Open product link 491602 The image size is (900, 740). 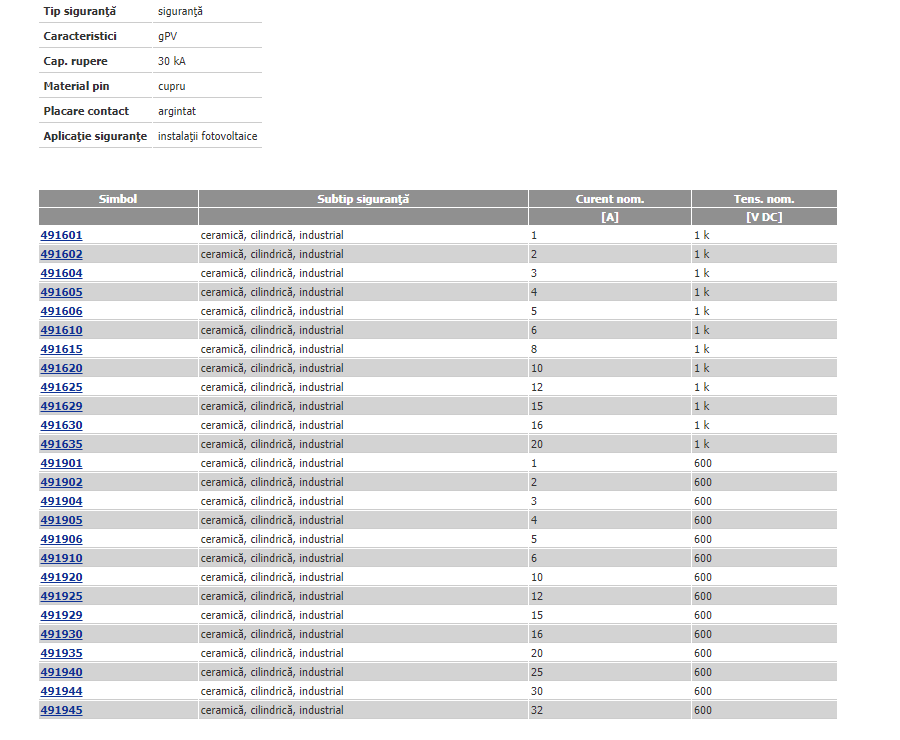coord(61,254)
